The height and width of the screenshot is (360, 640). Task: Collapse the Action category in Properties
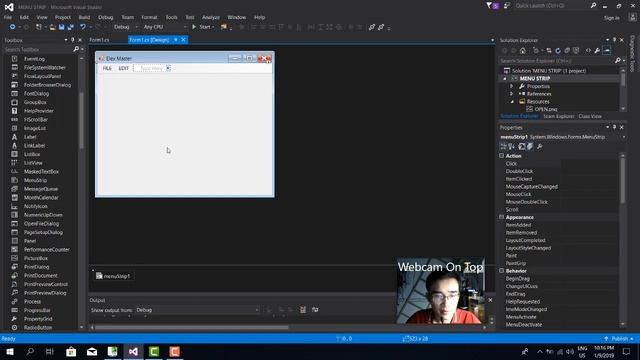click(502, 156)
